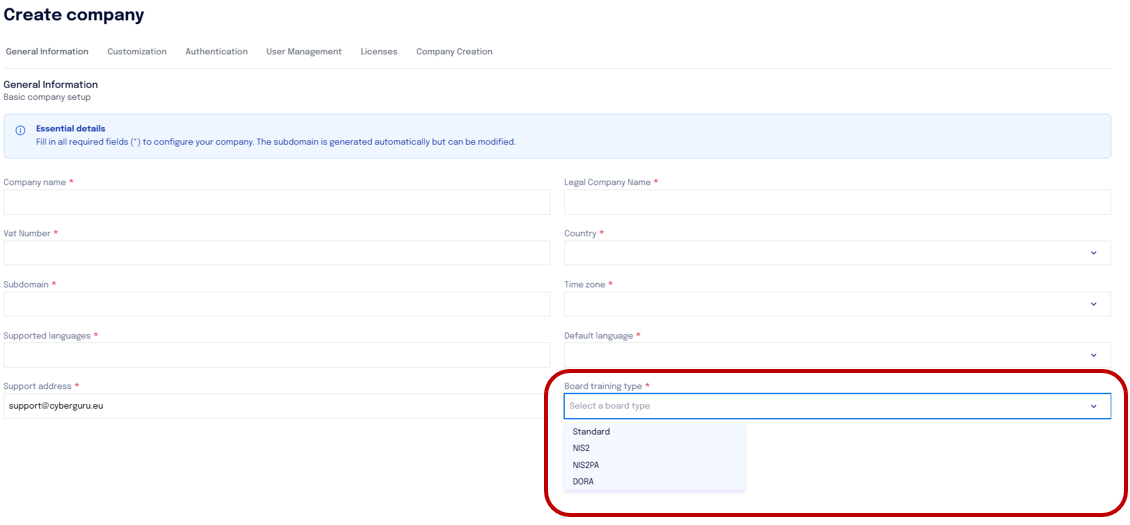Select the NIS2 board type option
The image size is (1130, 525).
pyautogui.click(x=654, y=448)
